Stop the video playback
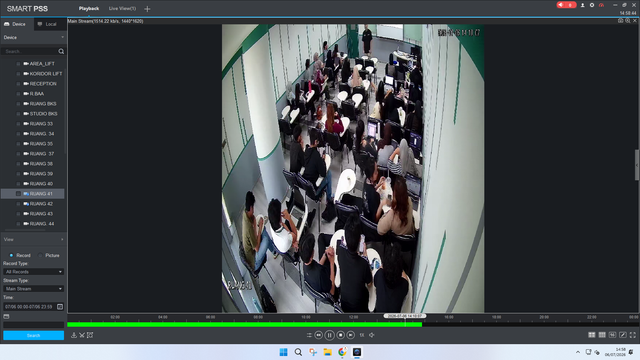The image size is (640, 360). click(x=340, y=335)
